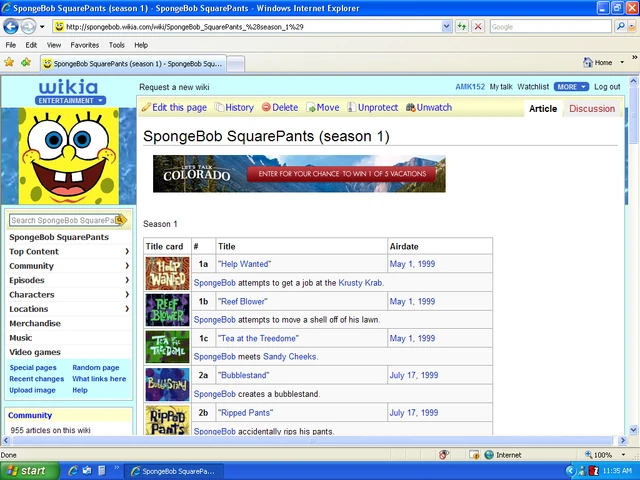Open Favorites Center star icon

point(9,62)
